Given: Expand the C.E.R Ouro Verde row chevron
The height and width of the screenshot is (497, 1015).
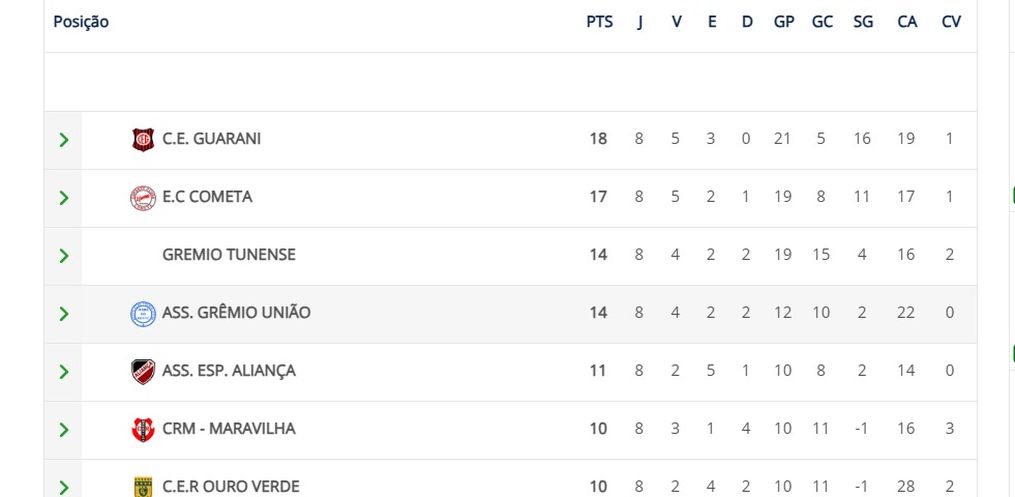Looking at the screenshot, I should point(64,487).
